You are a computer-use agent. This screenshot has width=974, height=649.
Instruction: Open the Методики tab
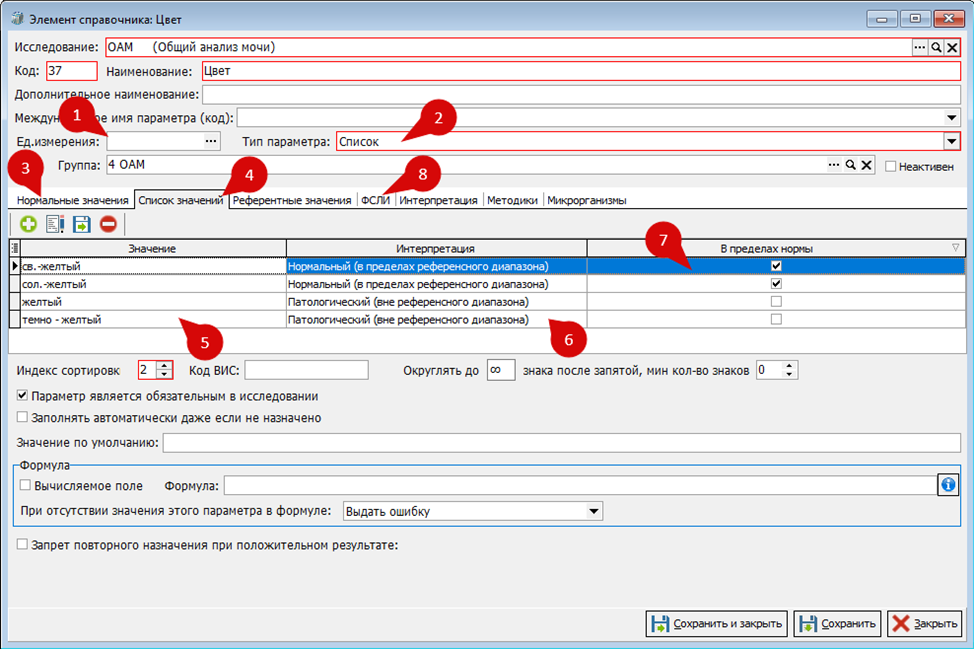tap(512, 201)
